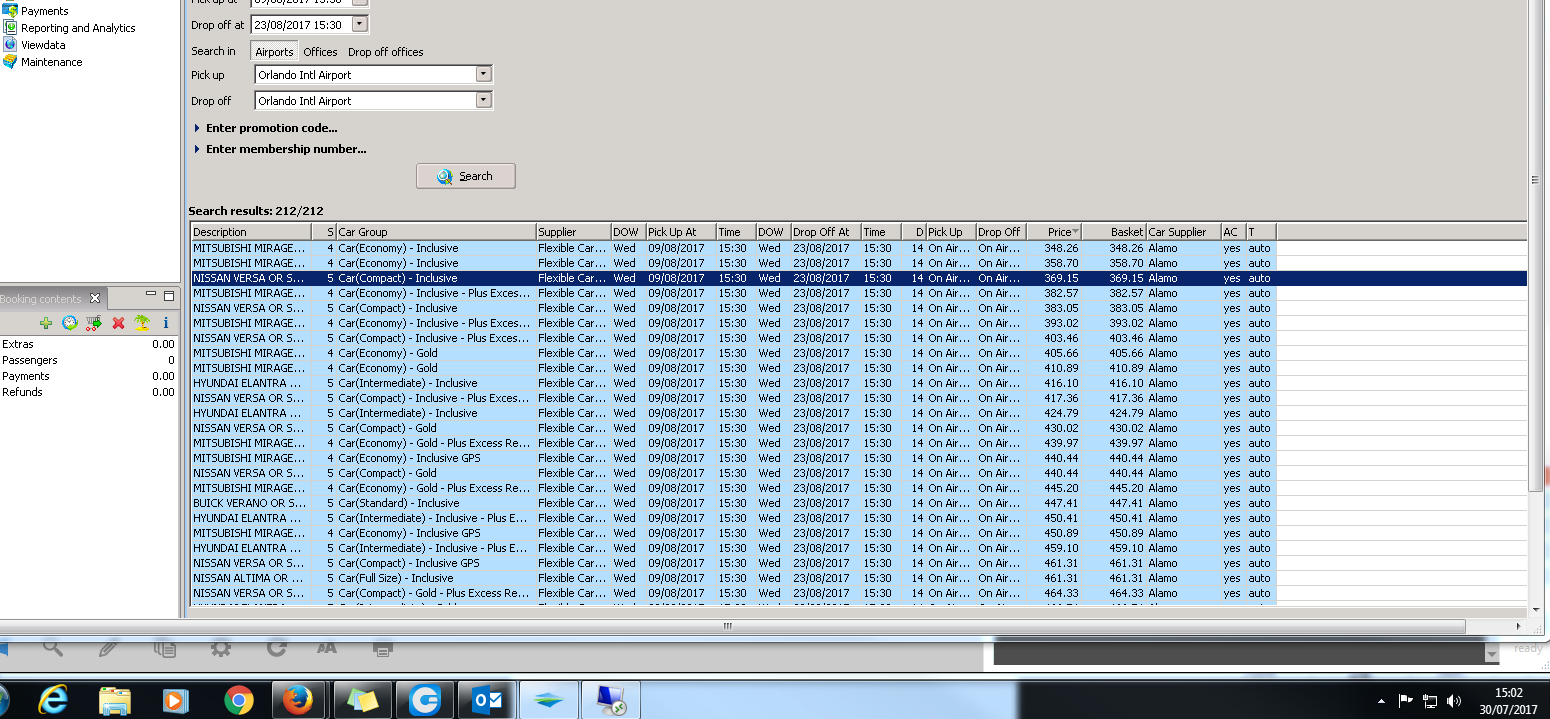
Task: Click the green plus add icon in Booking contents
Action: pyautogui.click(x=45, y=323)
